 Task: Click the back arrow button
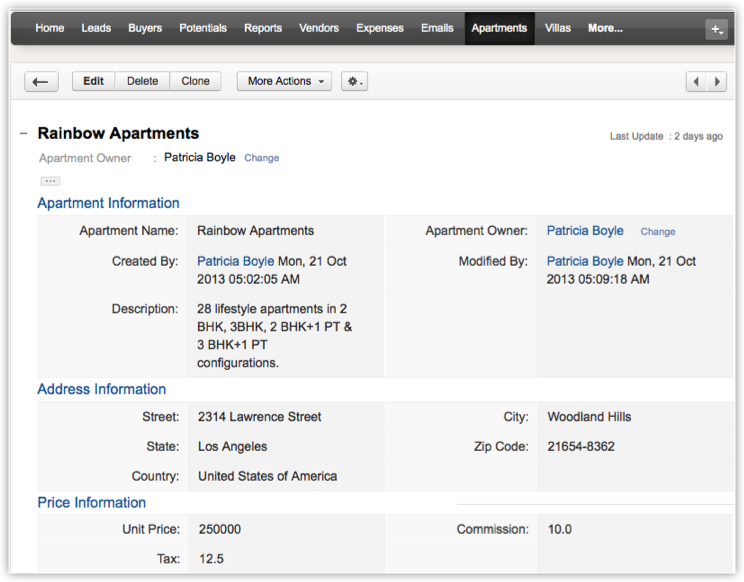[x=41, y=82]
